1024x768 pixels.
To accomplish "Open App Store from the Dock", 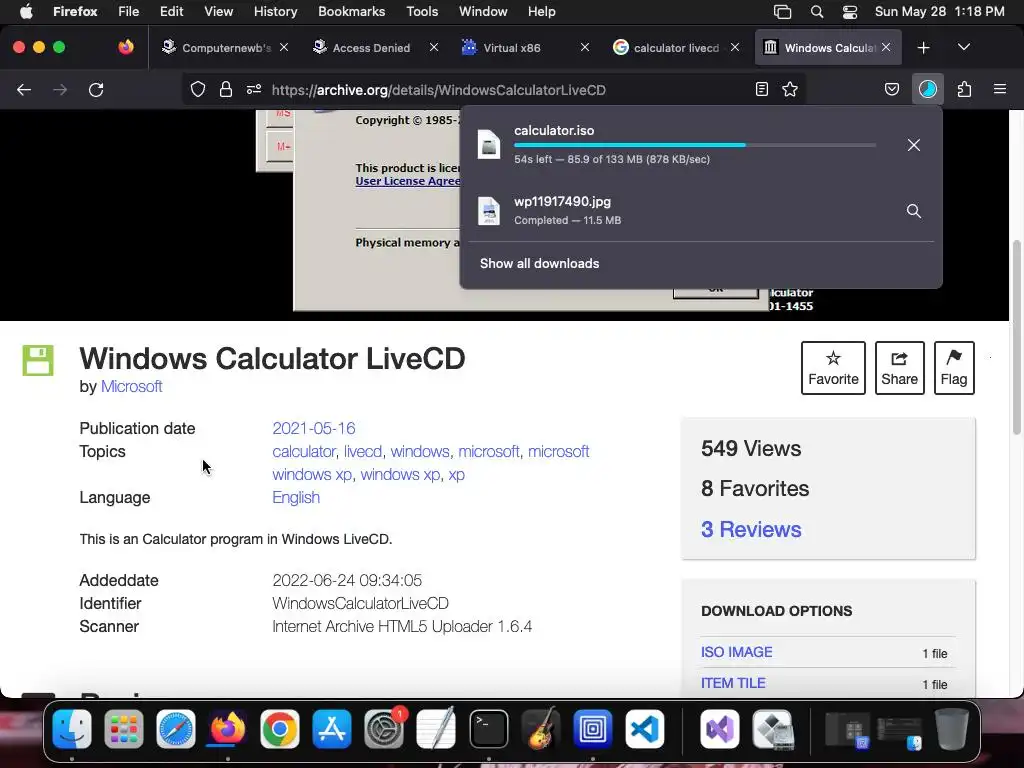I will coord(332,729).
